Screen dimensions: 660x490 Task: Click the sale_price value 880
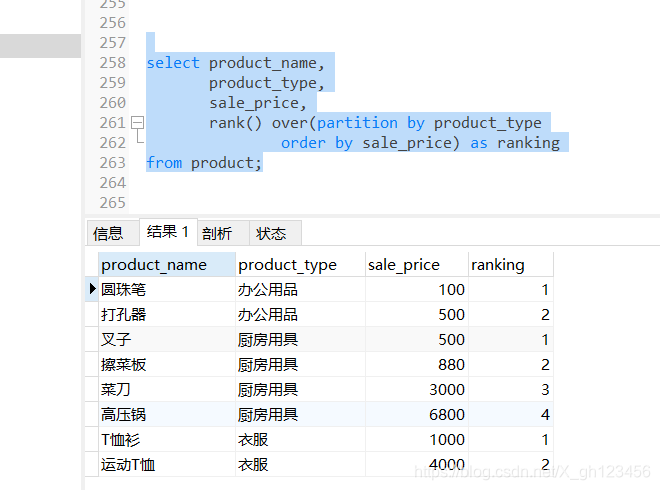417,365
